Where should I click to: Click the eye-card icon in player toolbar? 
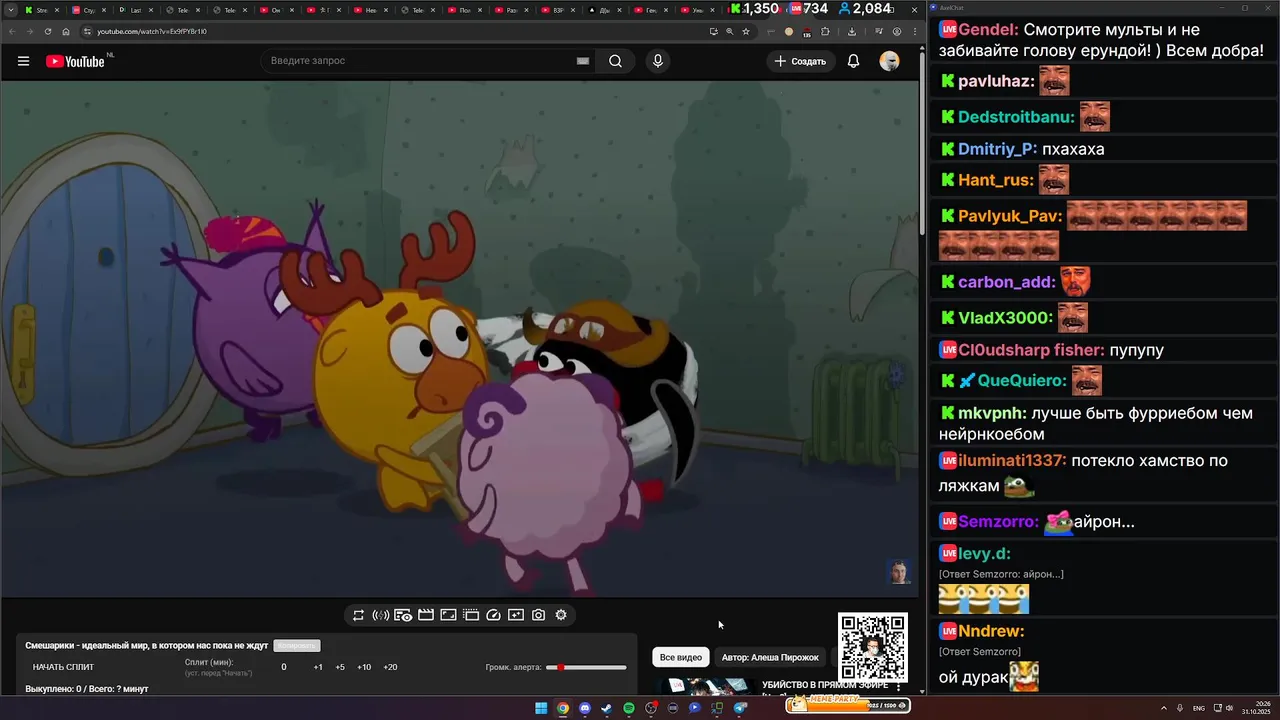tap(403, 615)
